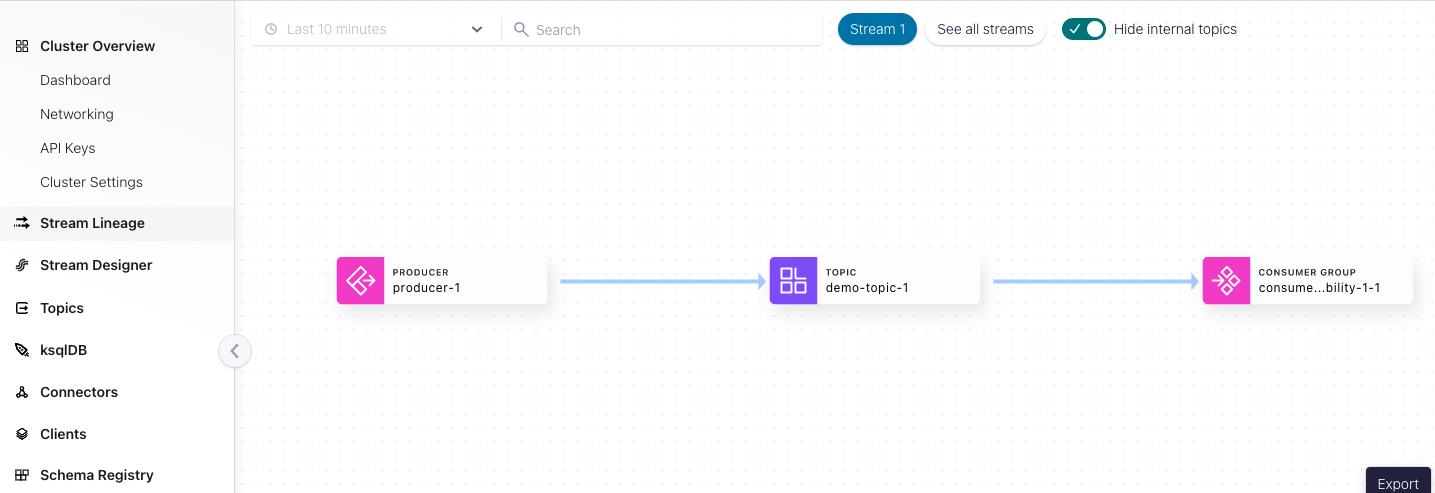This screenshot has width=1435, height=493.
Task: Collapse the left sidebar with chevron button
Action: 235,351
